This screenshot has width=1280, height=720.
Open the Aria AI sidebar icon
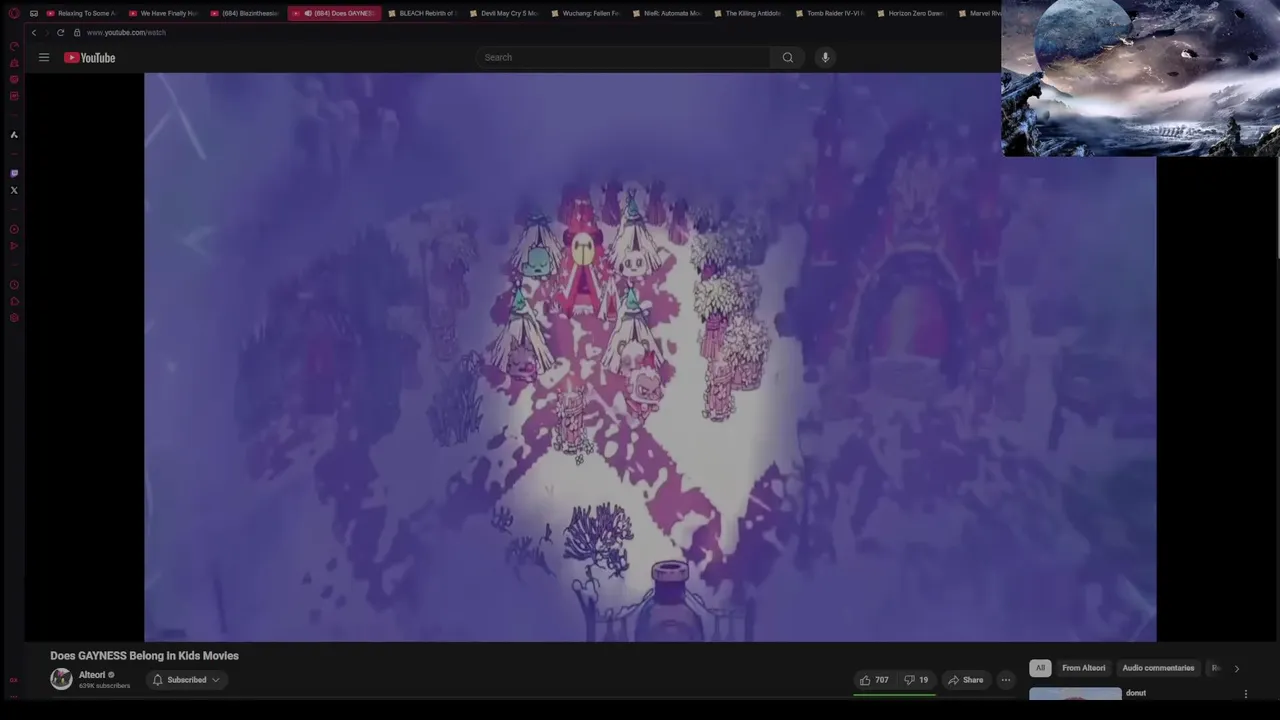[x=14, y=134]
